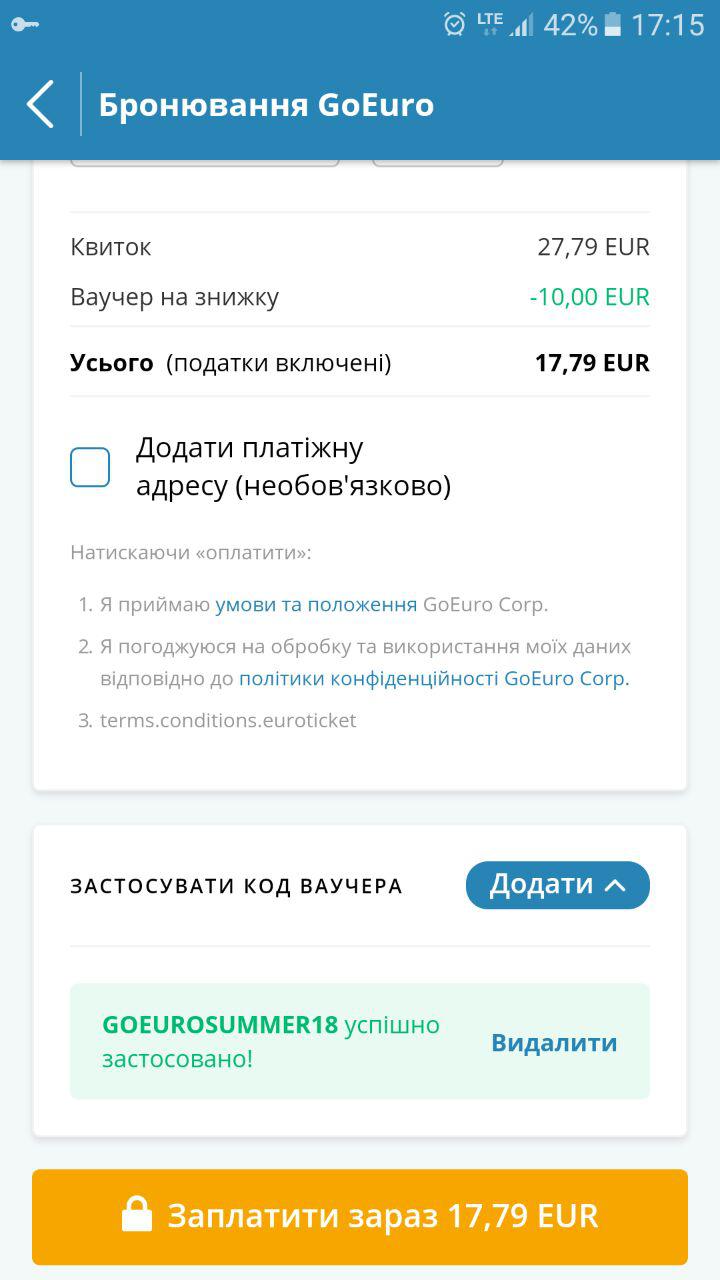Remove voucher with "Видалити"
This screenshot has width=720, height=1280.
pos(554,1043)
